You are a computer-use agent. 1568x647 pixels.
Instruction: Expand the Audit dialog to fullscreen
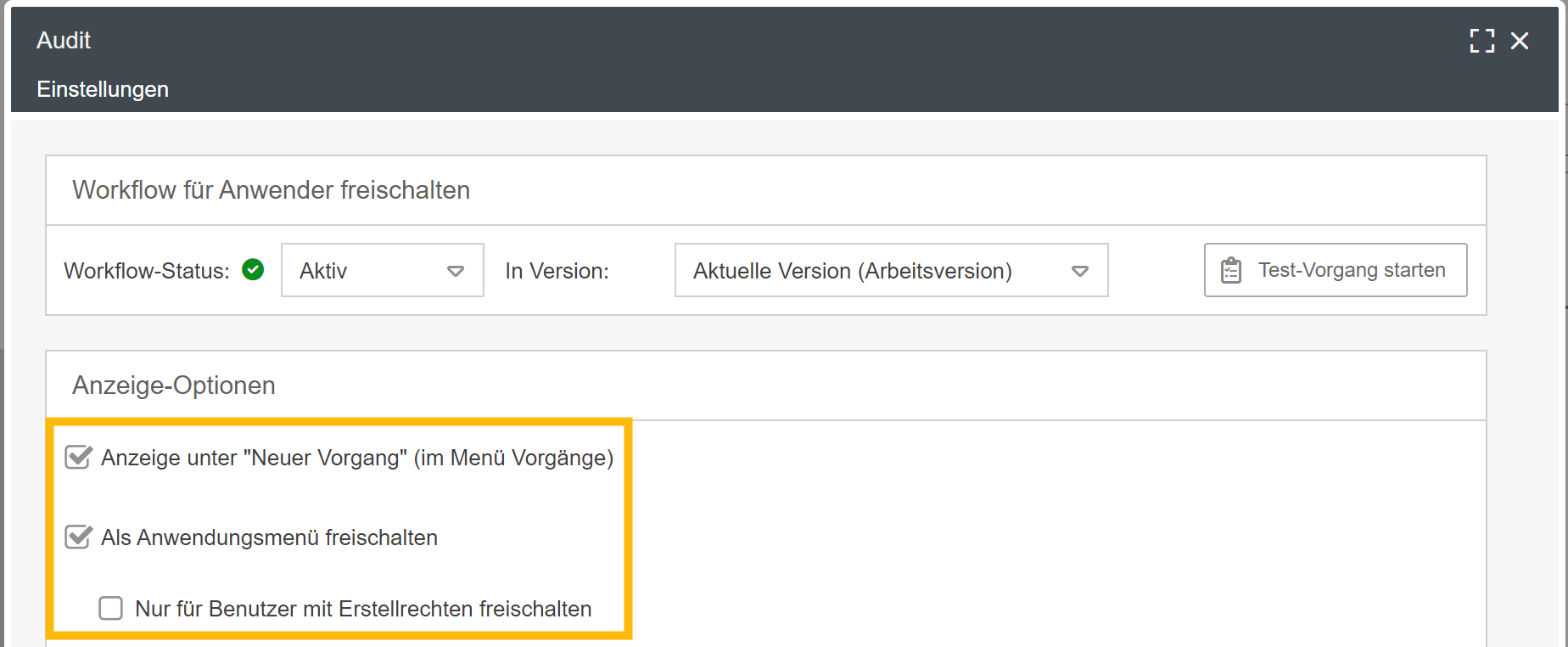(1481, 41)
